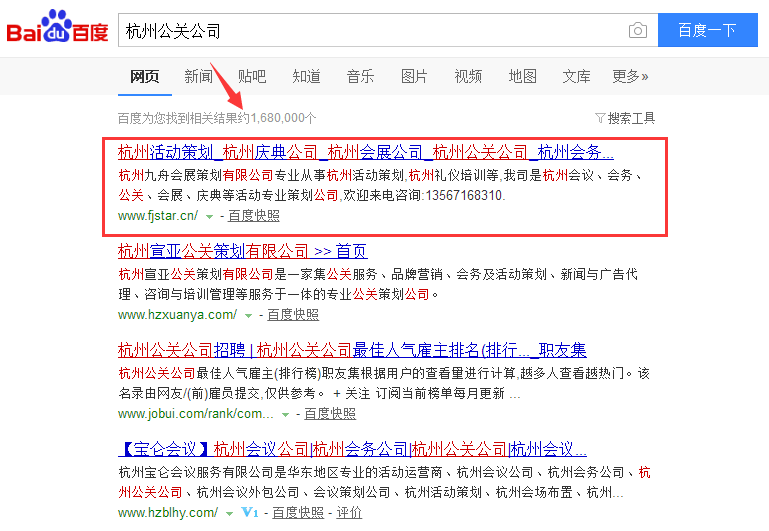Screen dimensions: 769x531
Task: Click the URL www.jobui.com/rank/com...
Action: (x=196, y=414)
